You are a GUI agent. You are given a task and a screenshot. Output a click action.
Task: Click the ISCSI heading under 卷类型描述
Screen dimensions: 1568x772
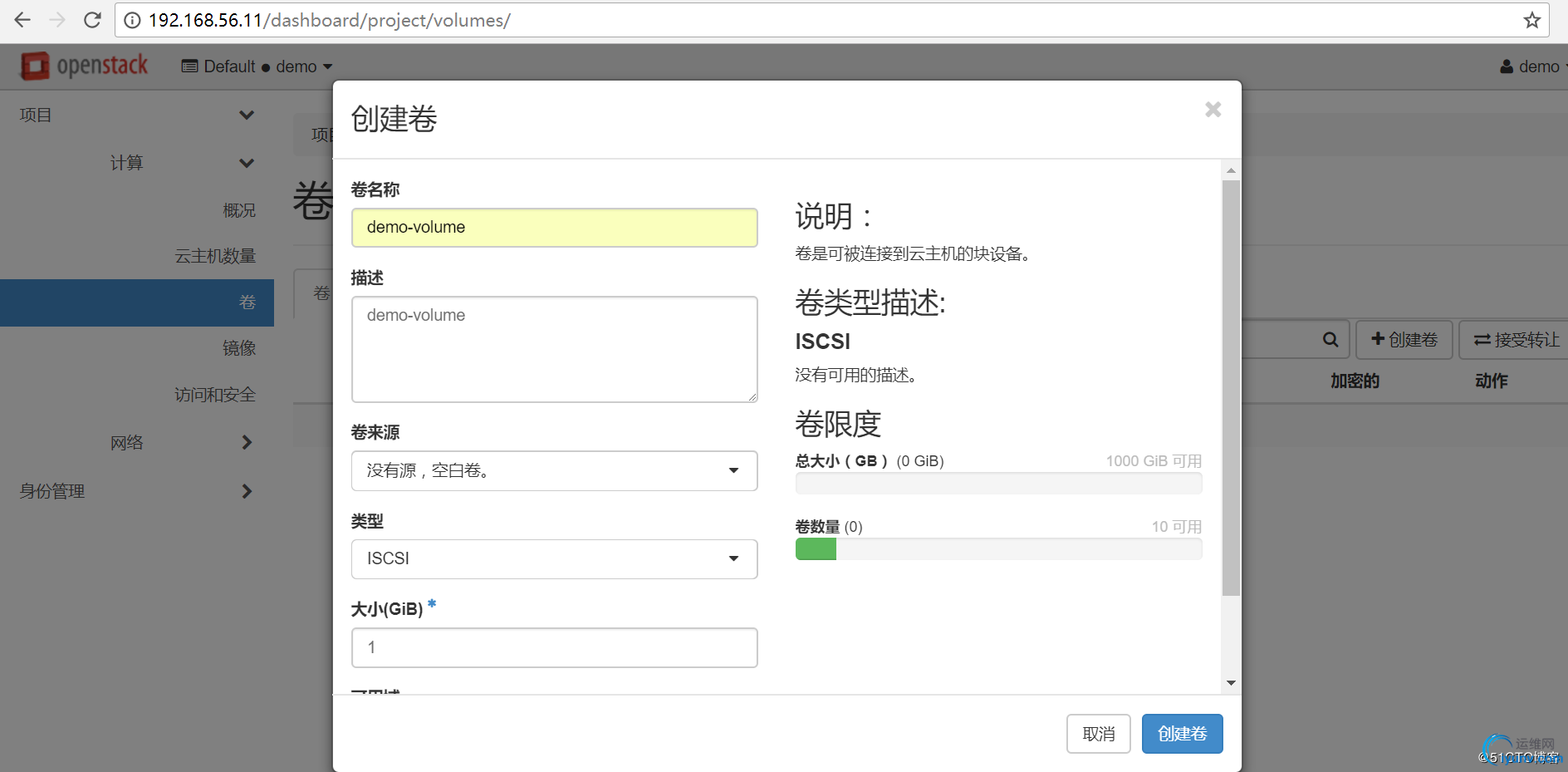tap(823, 342)
